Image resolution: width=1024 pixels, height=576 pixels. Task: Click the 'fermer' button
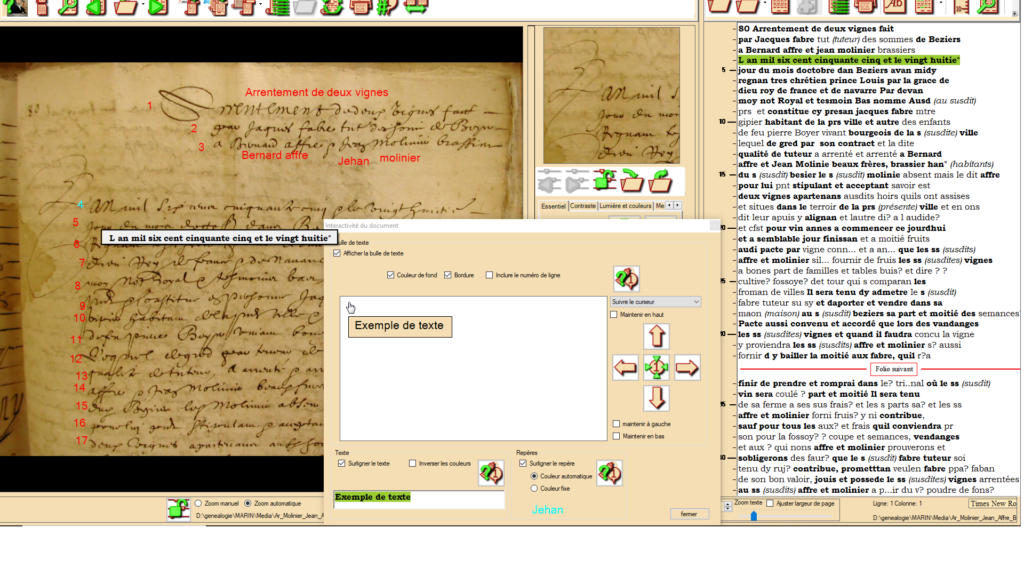(x=689, y=515)
